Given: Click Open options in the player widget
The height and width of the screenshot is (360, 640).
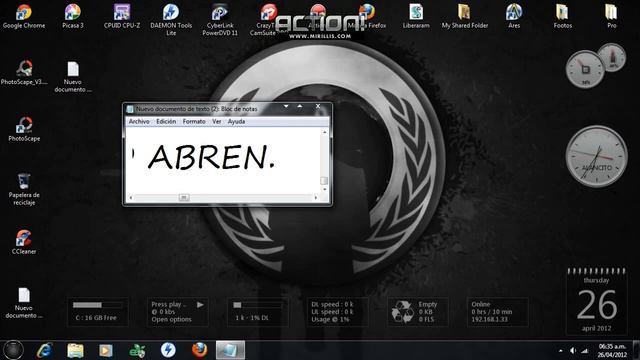Looking at the screenshot, I should coord(171,319).
